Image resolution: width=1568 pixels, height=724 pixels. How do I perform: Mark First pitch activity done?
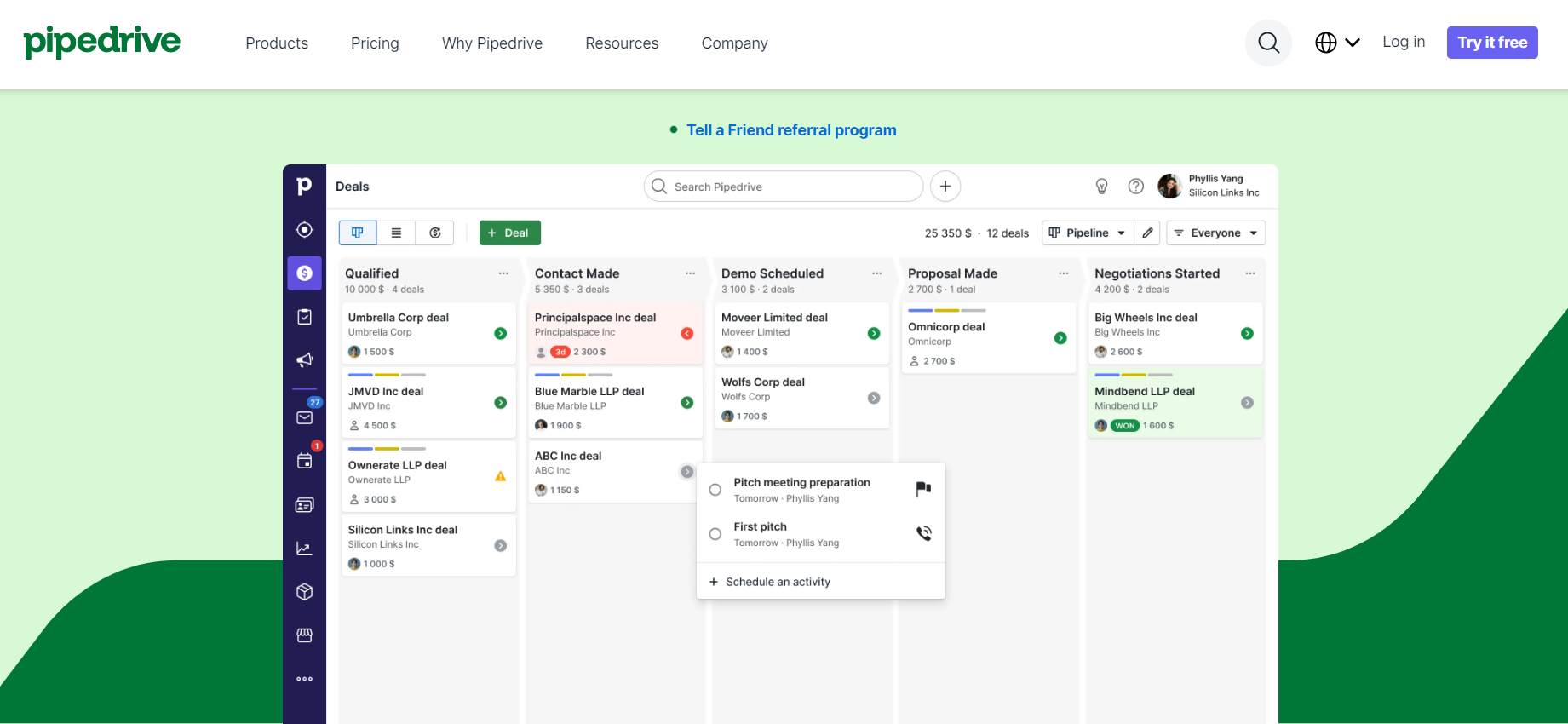click(715, 534)
